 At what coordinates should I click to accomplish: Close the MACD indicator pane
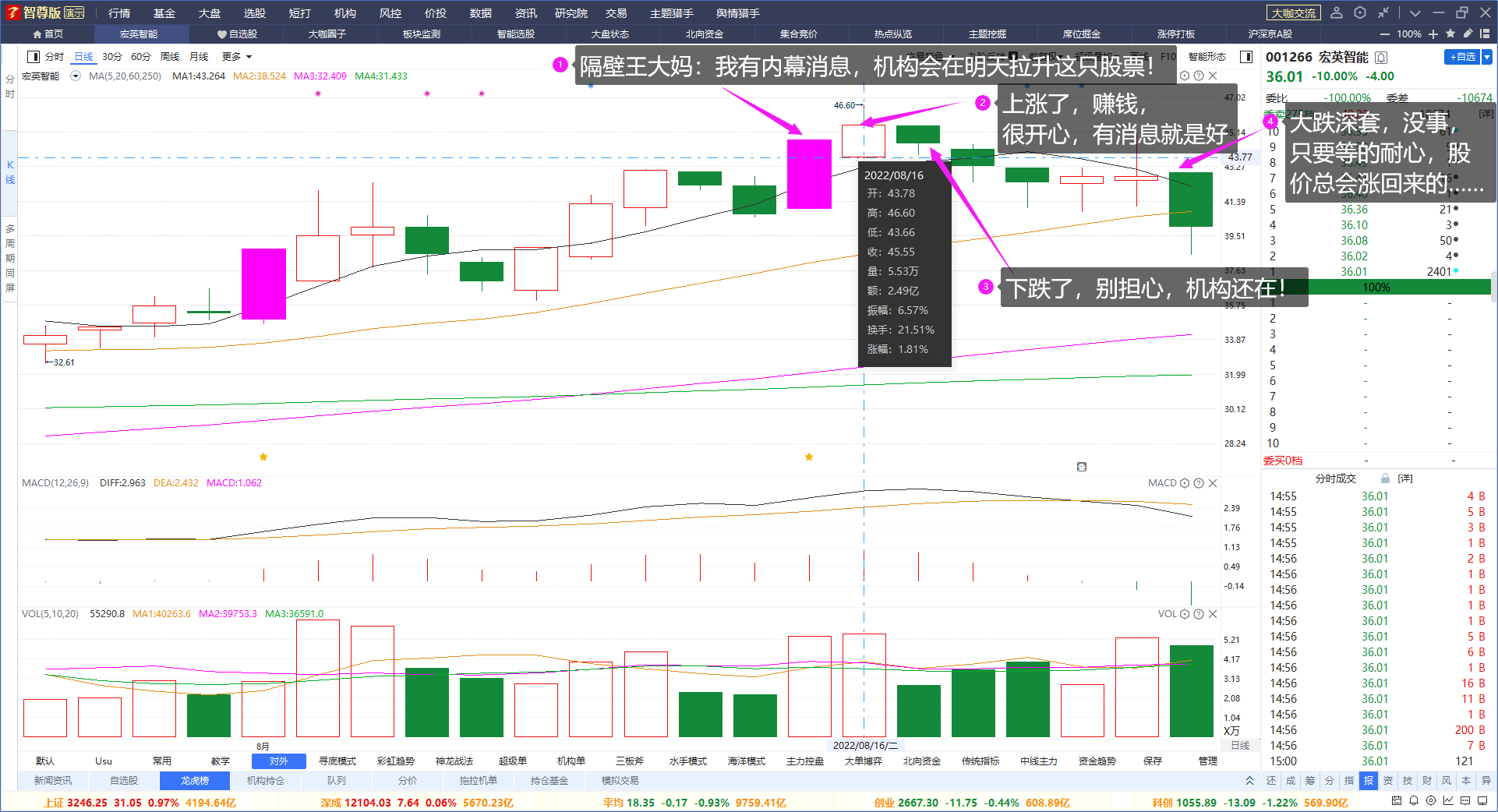click(x=1213, y=483)
